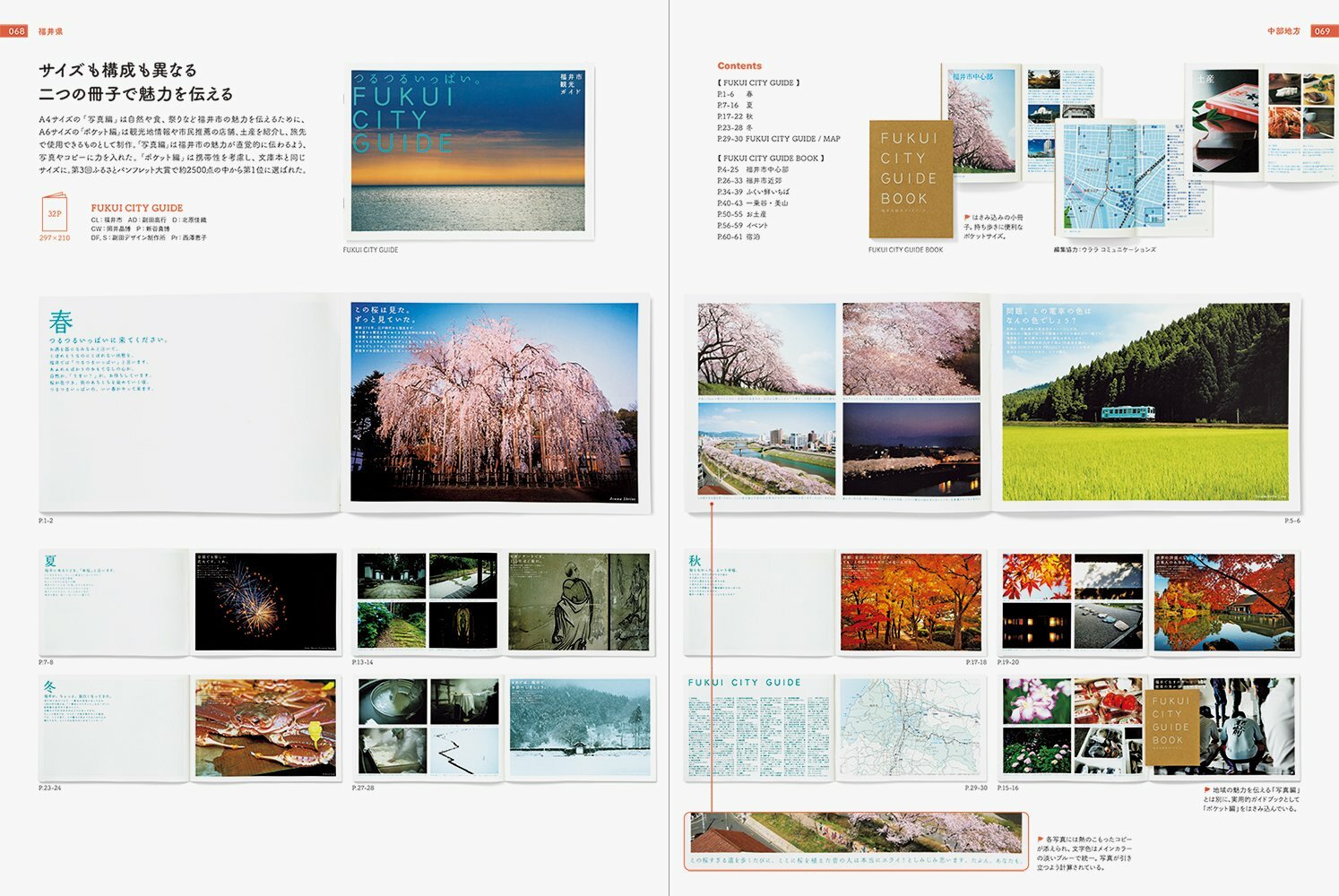The image size is (1339, 896).
Task: Select the enlarged cherry blossom strip with red border
Action: 856,841
